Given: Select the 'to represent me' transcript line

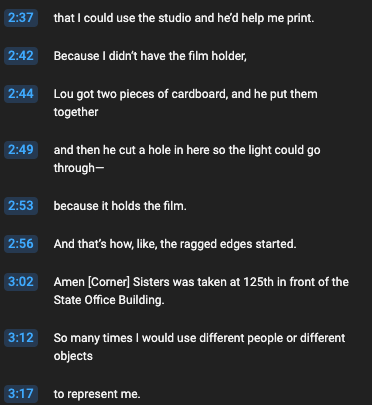Looking at the screenshot, I should coord(97,394).
